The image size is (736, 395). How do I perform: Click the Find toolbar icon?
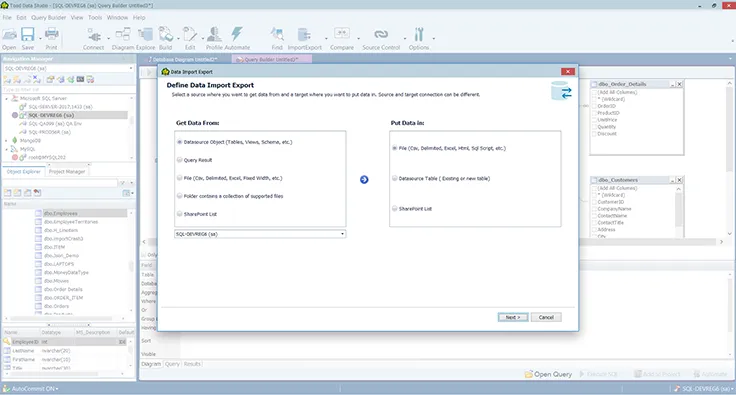tap(277, 35)
